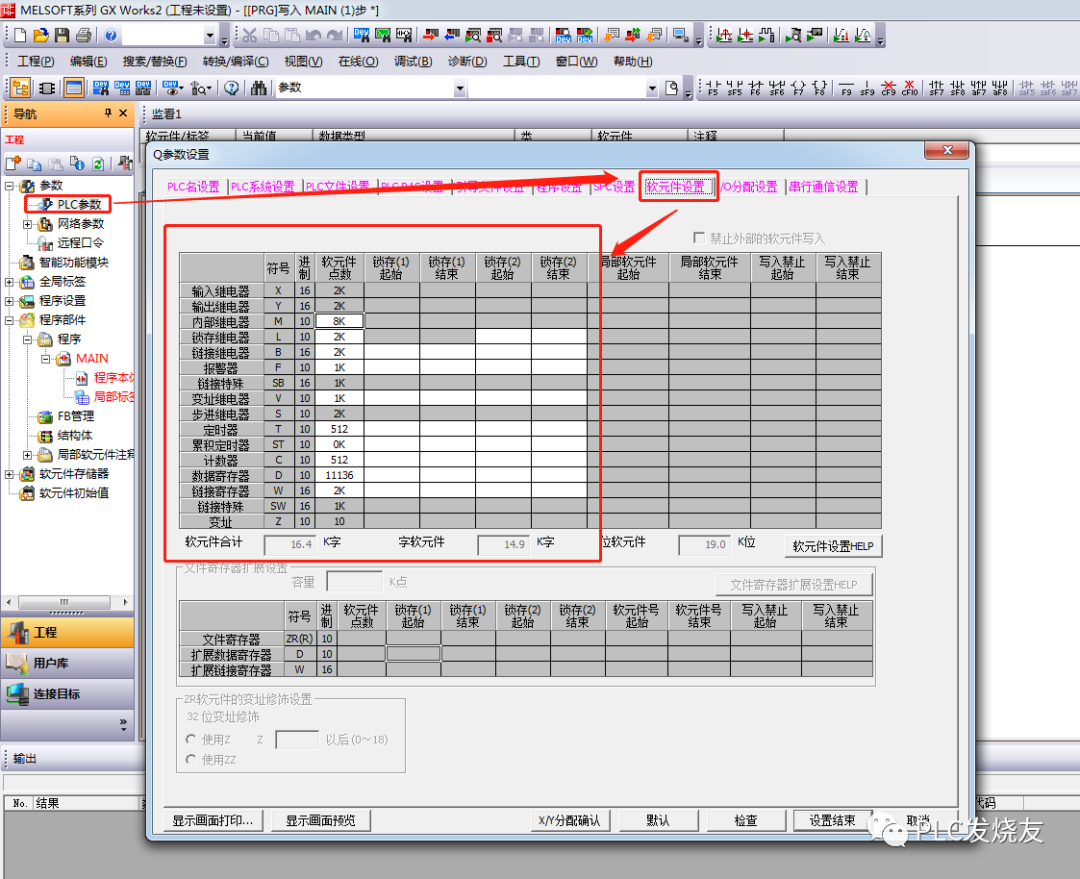Switch to the PLC名设置 tab
This screenshot has height=879, width=1080.
[193, 187]
